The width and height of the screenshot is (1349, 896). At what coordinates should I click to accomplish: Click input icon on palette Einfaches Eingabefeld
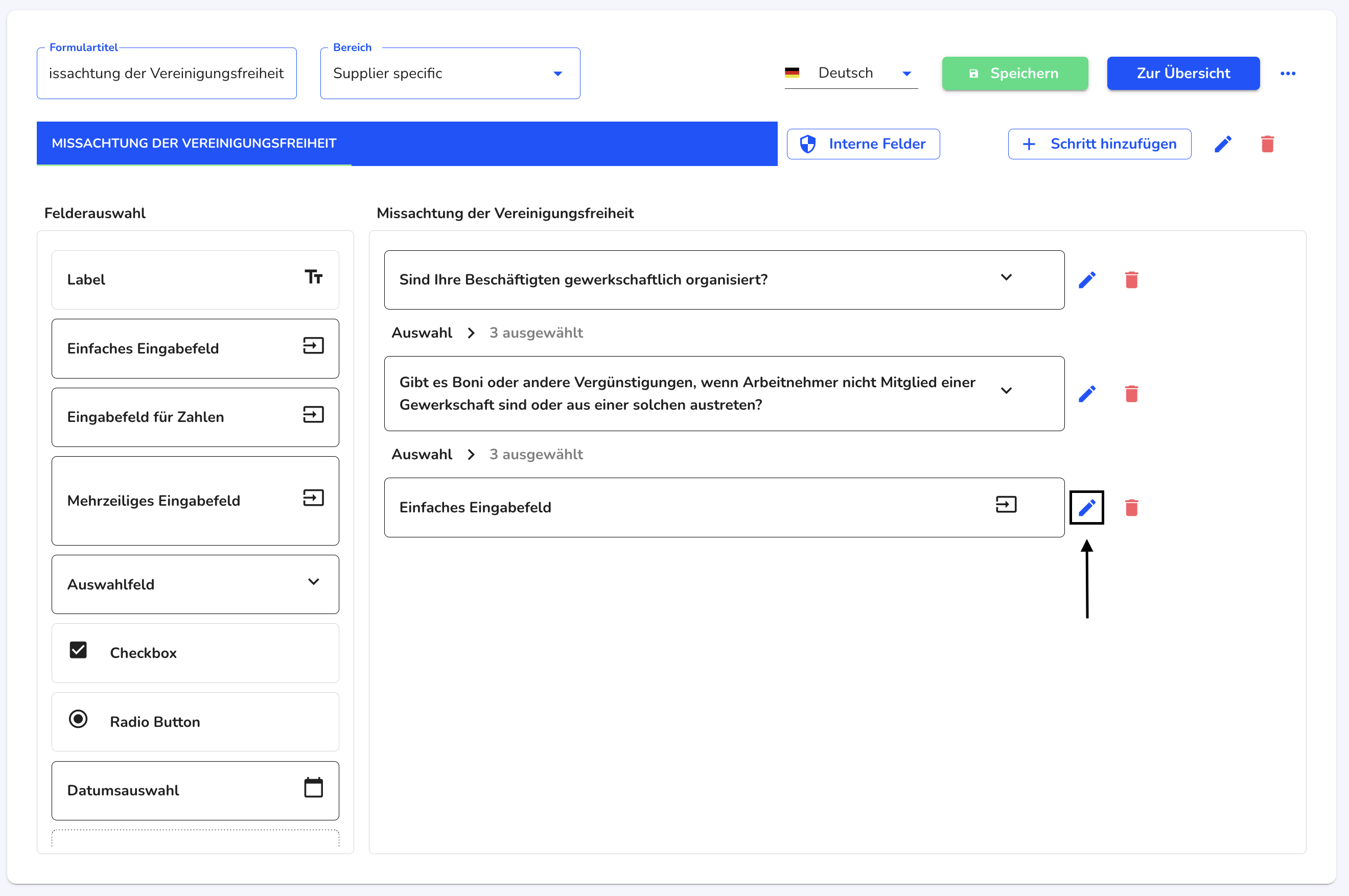point(313,346)
